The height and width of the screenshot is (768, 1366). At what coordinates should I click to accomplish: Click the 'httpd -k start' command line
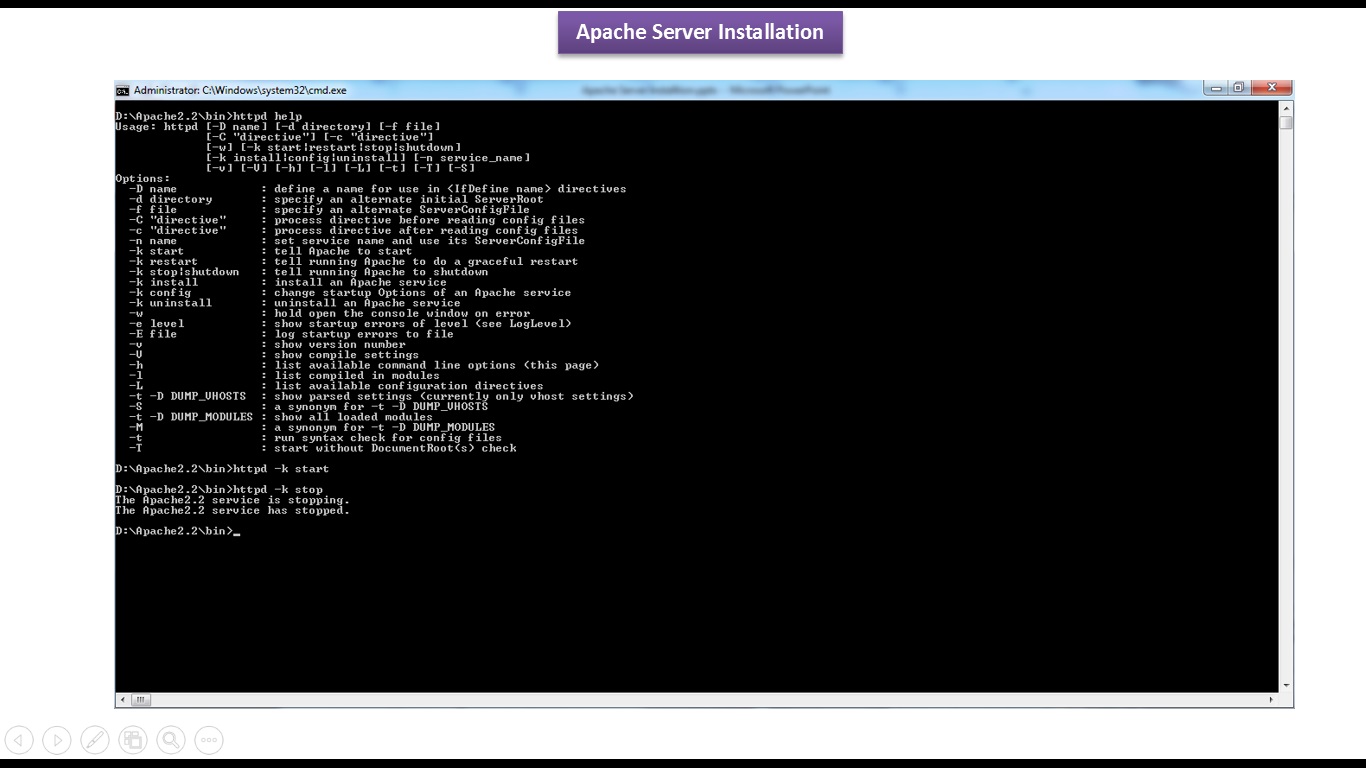tap(222, 469)
